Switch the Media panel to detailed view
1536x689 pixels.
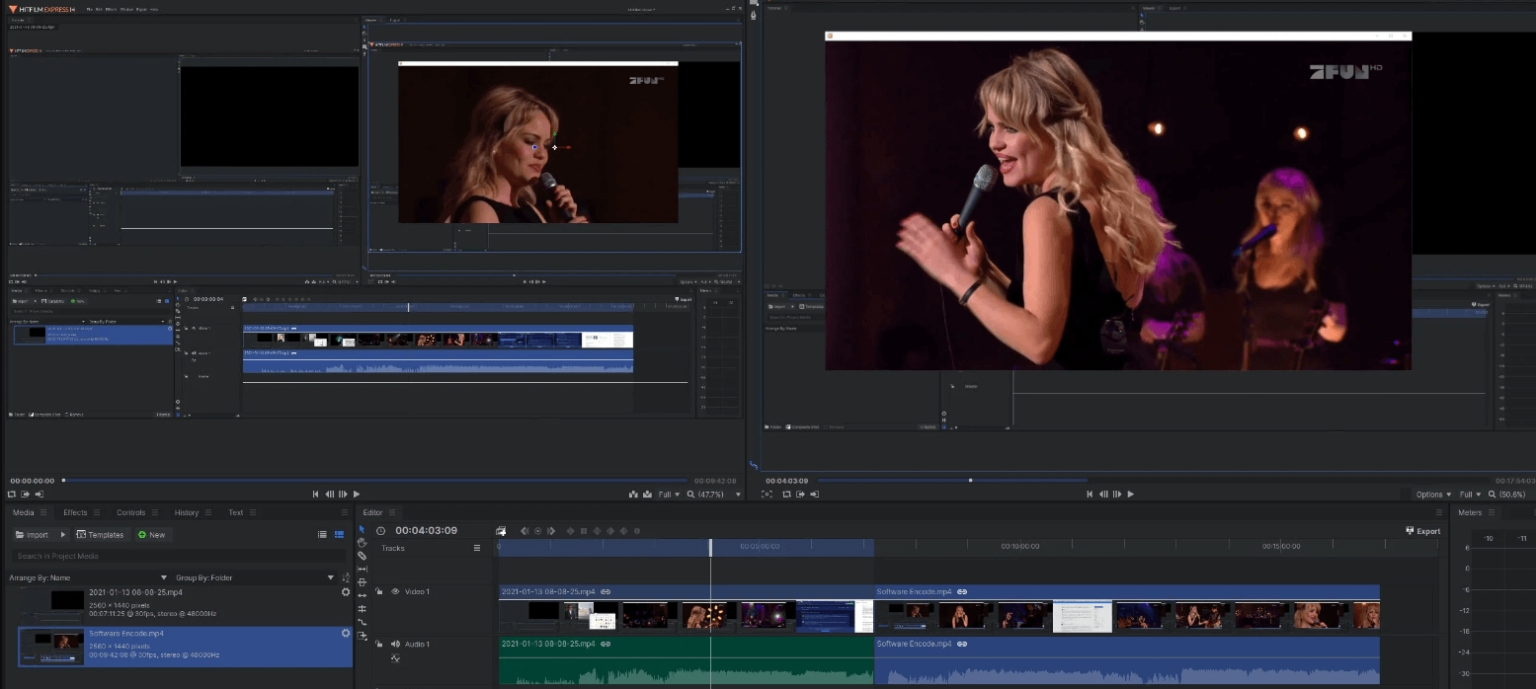pos(339,535)
